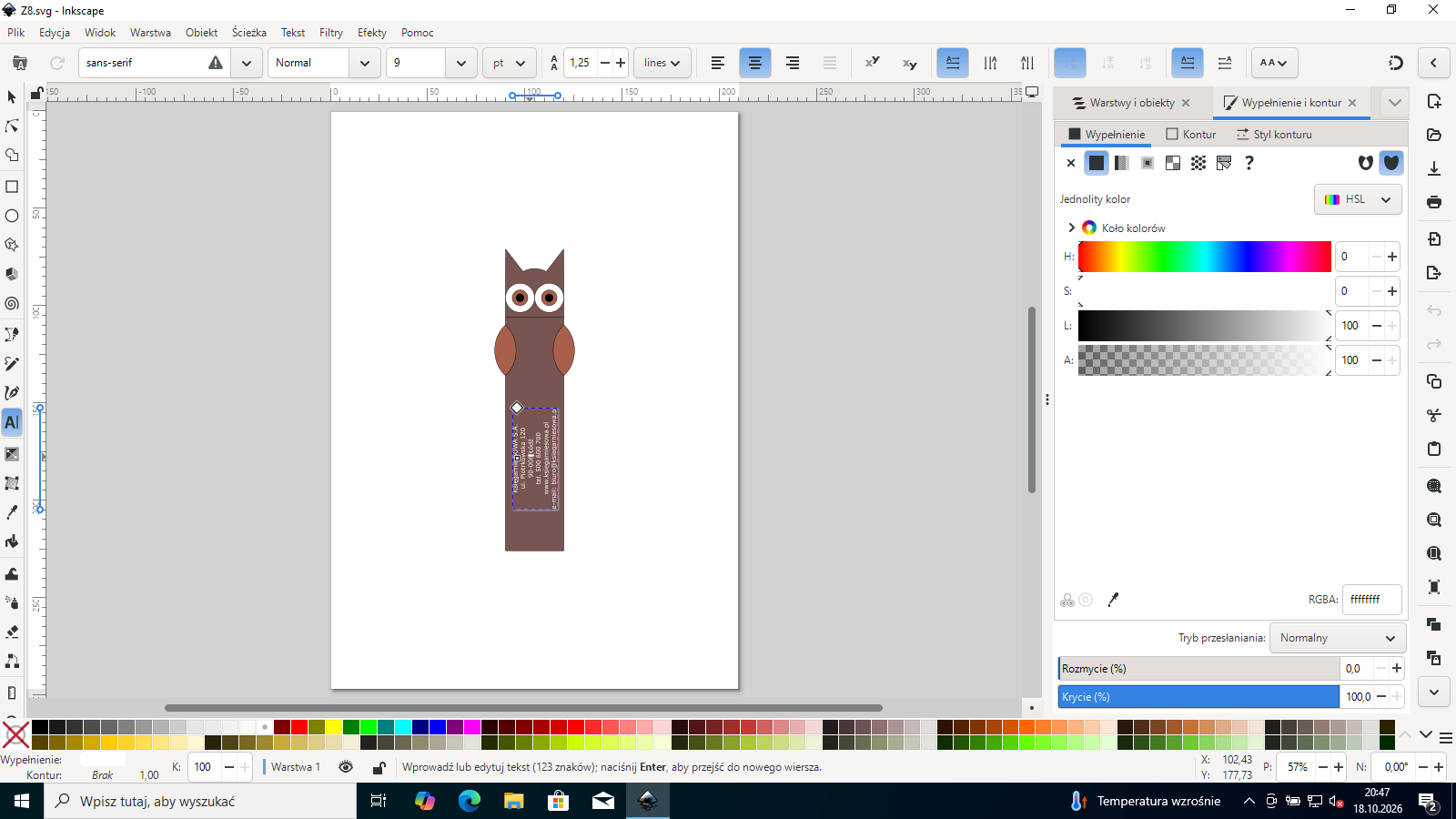1456x819 pixels.
Task: Open the Styl konturu tab
Action: click(1274, 134)
